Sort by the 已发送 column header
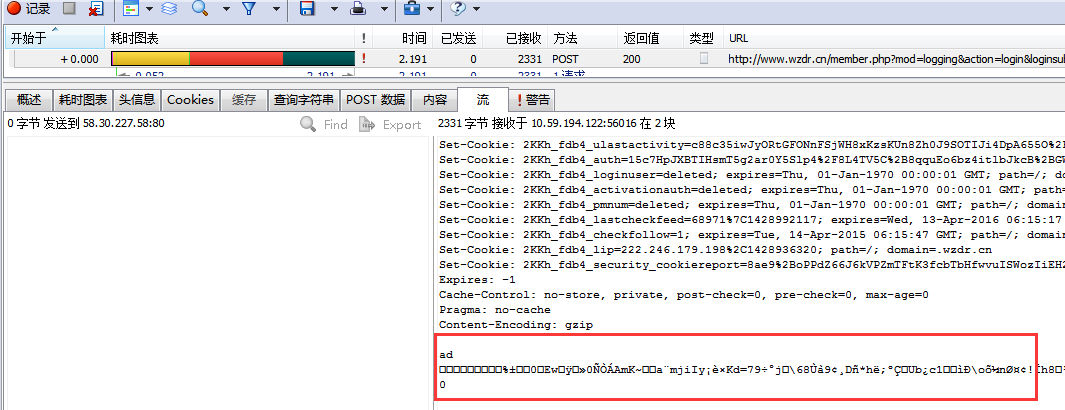 click(456, 38)
